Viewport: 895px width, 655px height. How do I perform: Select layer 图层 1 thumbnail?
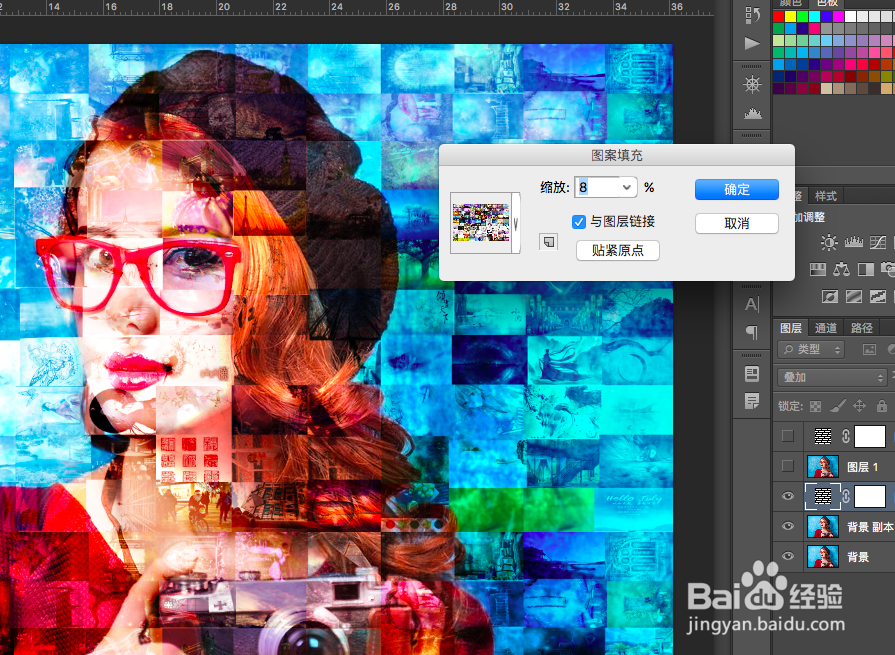823,466
